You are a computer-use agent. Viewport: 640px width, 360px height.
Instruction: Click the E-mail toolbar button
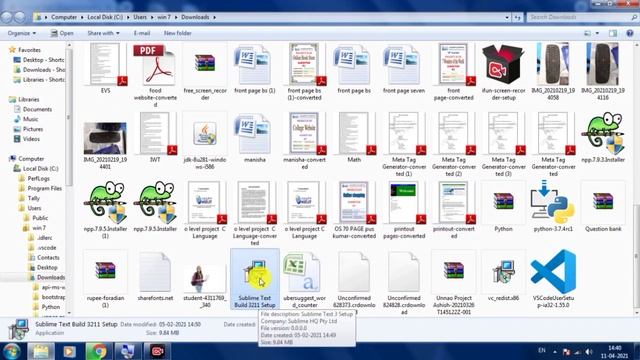coord(142,33)
